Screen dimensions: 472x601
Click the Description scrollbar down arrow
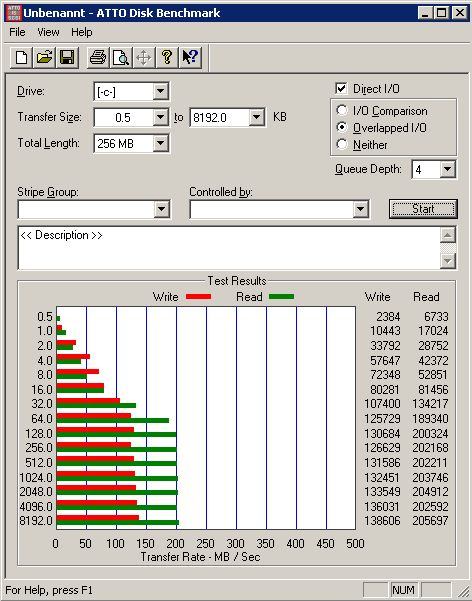click(x=448, y=261)
